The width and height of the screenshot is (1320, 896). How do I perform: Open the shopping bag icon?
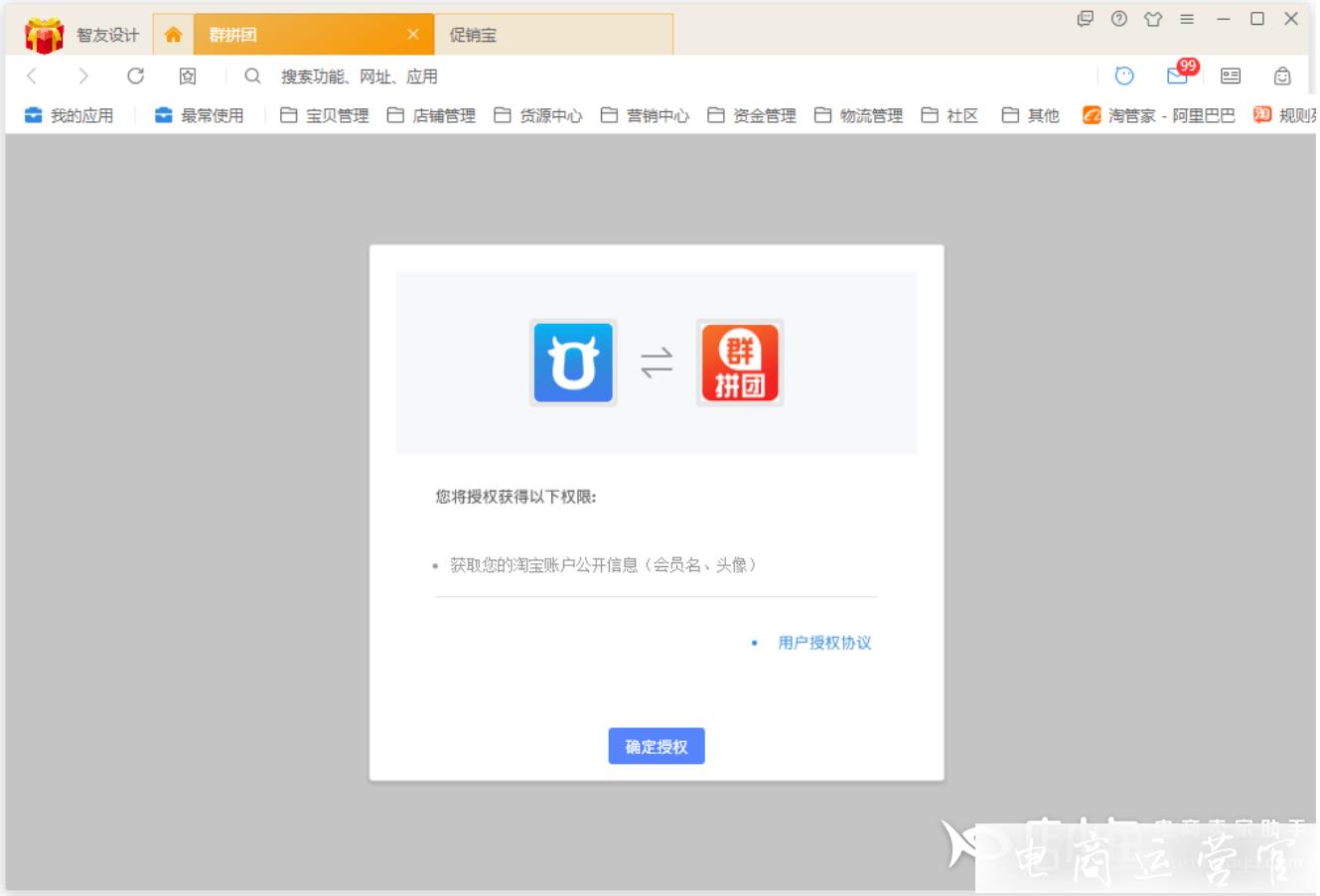point(1283,76)
